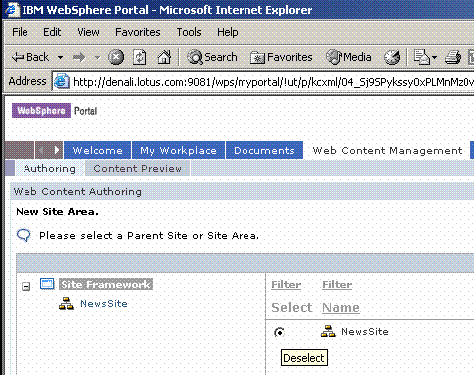
Task: Open the Favorites toolbar button
Action: [281, 57]
